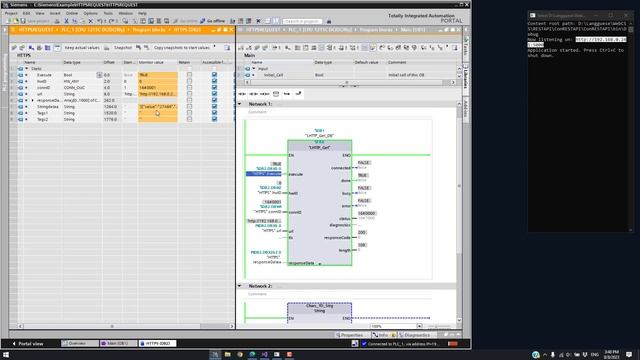Image resolution: width=640 pixels, height=360 pixels.
Task: Uncheck Accessible checkbox for Tags2 row
Action: pos(214,119)
